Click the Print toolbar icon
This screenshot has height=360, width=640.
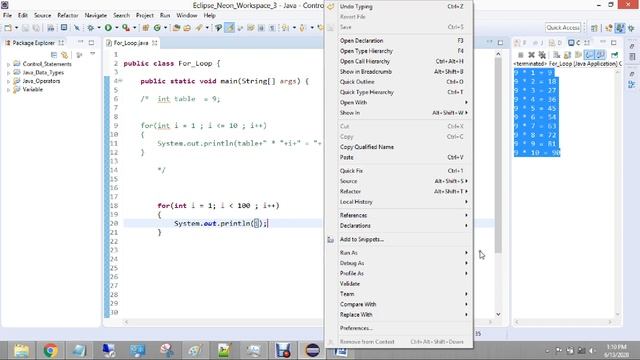[51, 28]
